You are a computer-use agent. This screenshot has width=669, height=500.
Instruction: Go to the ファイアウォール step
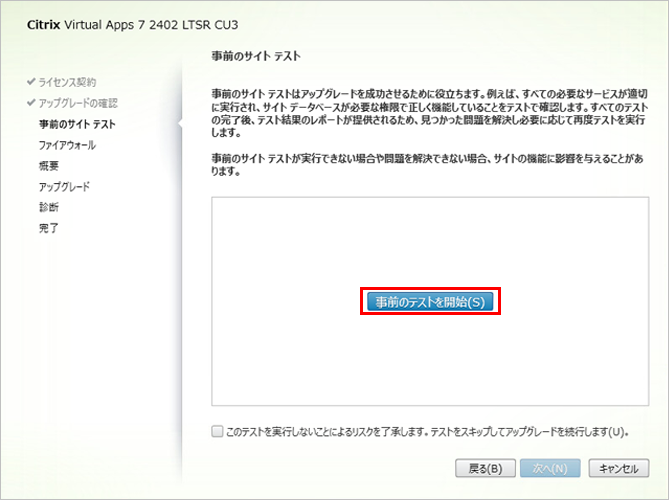pos(67,145)
